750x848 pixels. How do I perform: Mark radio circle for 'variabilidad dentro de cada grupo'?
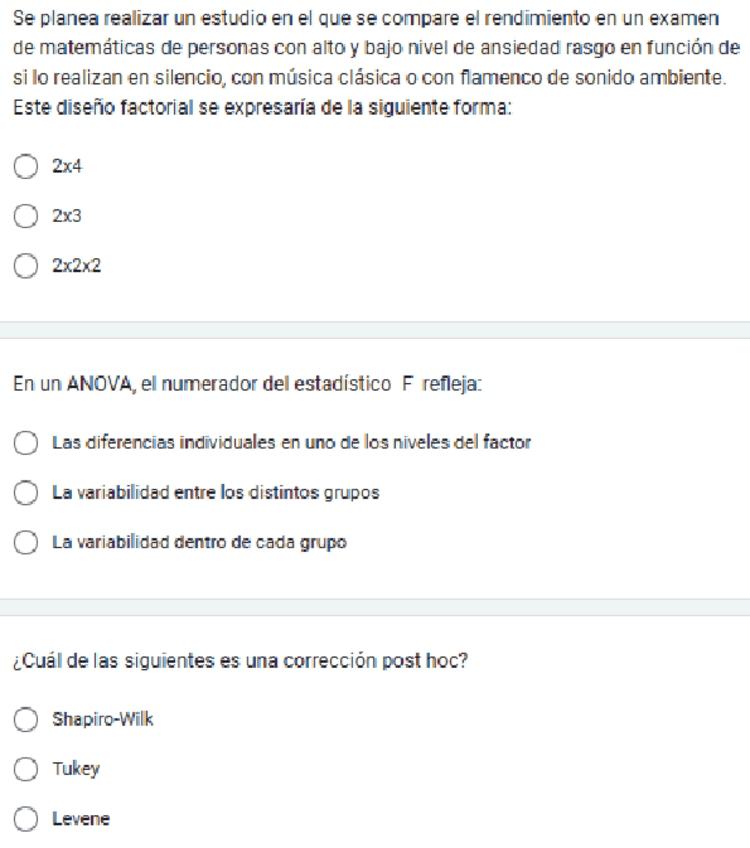coord(25,542)
